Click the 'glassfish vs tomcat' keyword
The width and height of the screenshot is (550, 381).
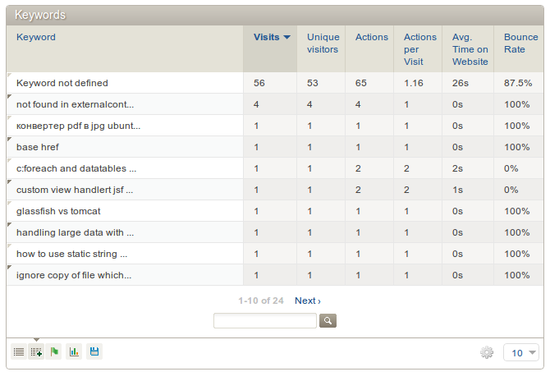point(58,211)
